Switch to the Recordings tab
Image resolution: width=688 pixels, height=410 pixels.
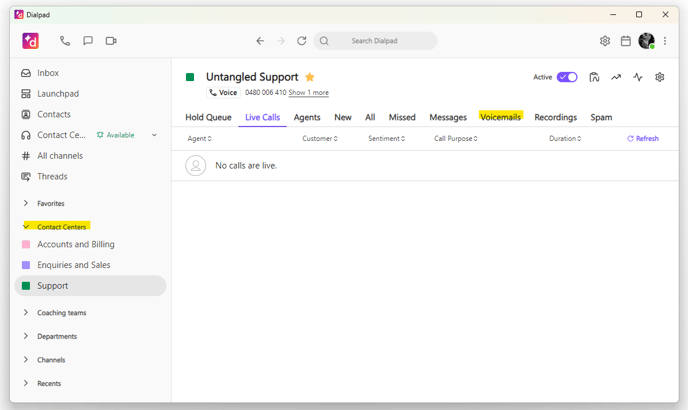(x=555, y=117)
